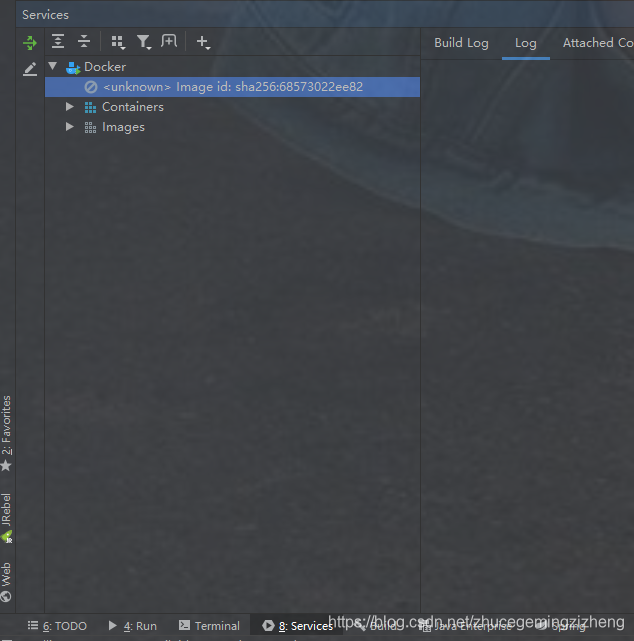This screenshot has width=634, height=641.
Task: Click the TODO list icon
Action: click(x=33, y=625)
